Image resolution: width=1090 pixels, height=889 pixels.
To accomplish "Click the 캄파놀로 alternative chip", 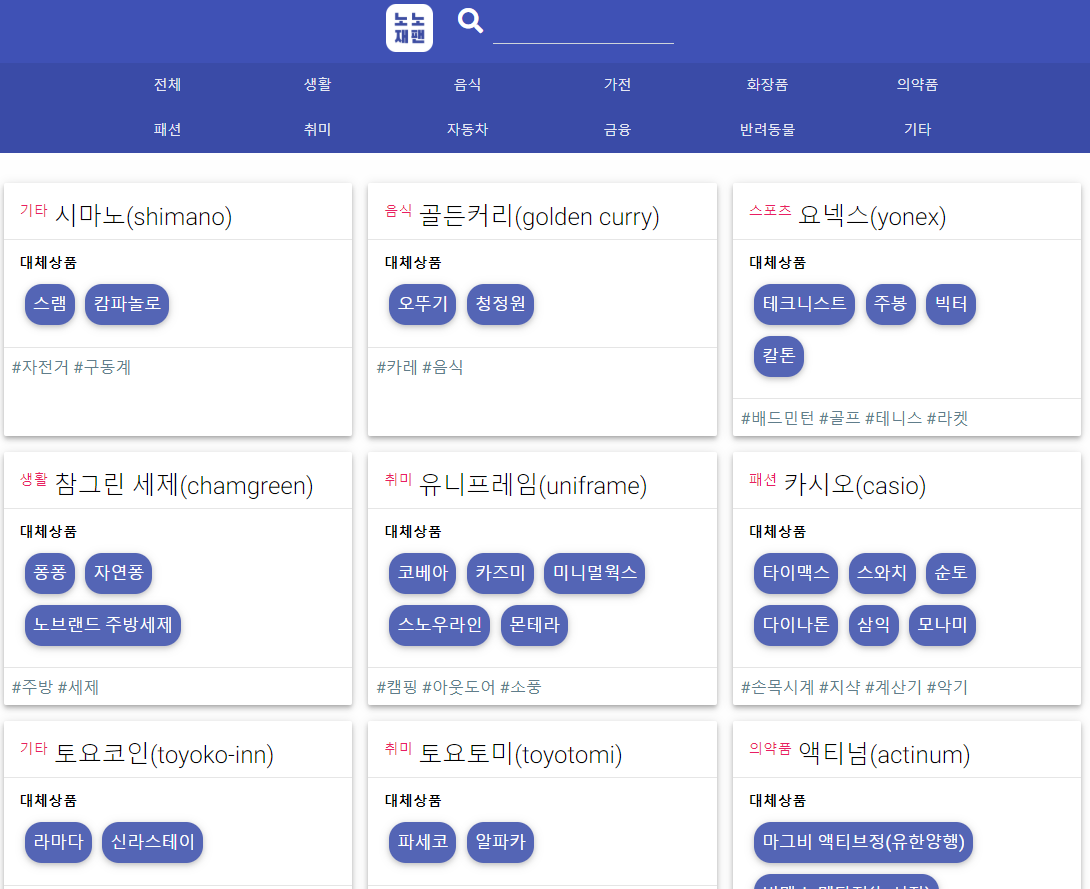I will click(x=127, y=304).
